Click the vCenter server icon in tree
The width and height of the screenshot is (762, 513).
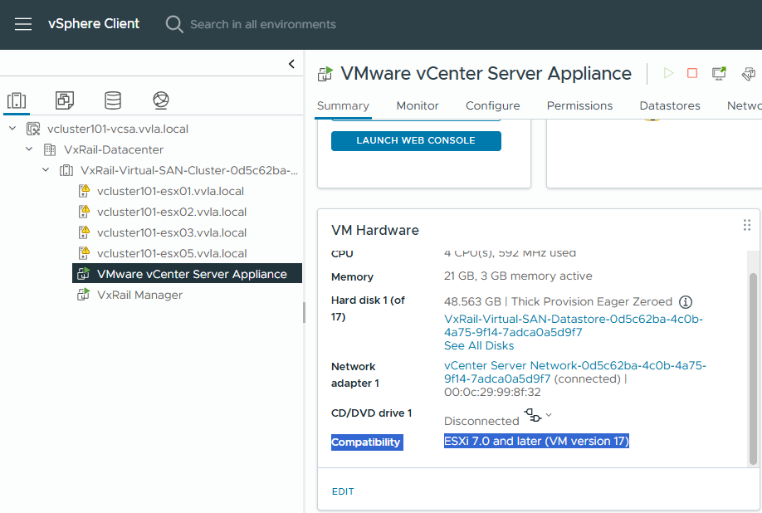coord(33,129)
